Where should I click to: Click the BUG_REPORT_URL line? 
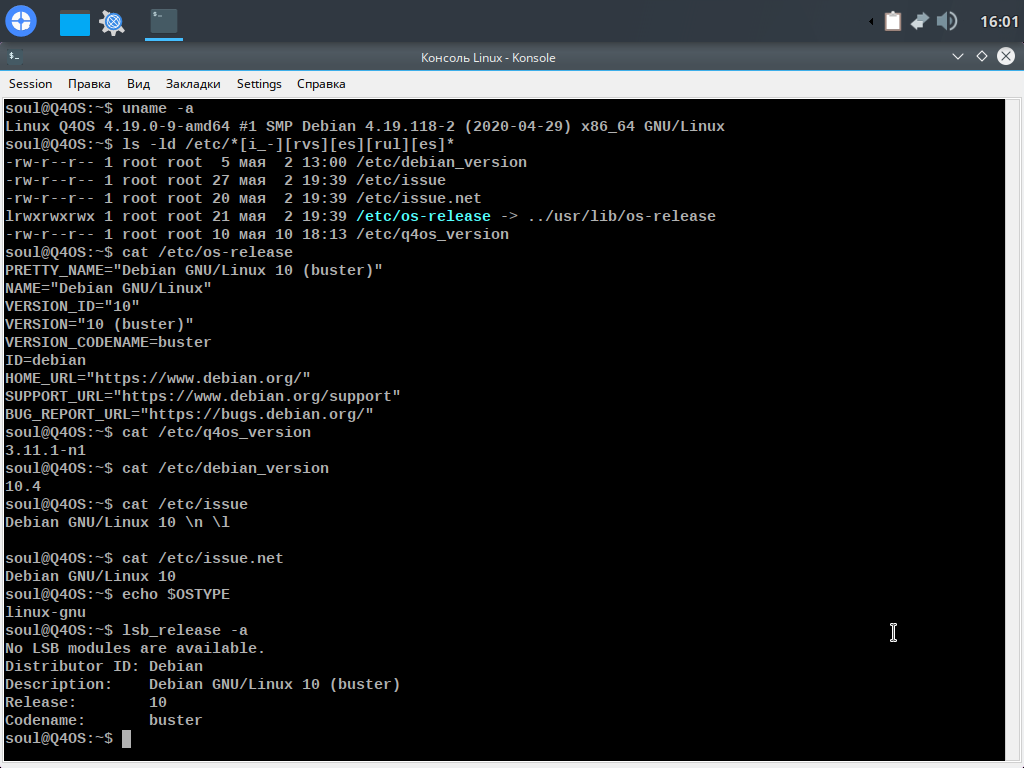[x=189, y=415]
